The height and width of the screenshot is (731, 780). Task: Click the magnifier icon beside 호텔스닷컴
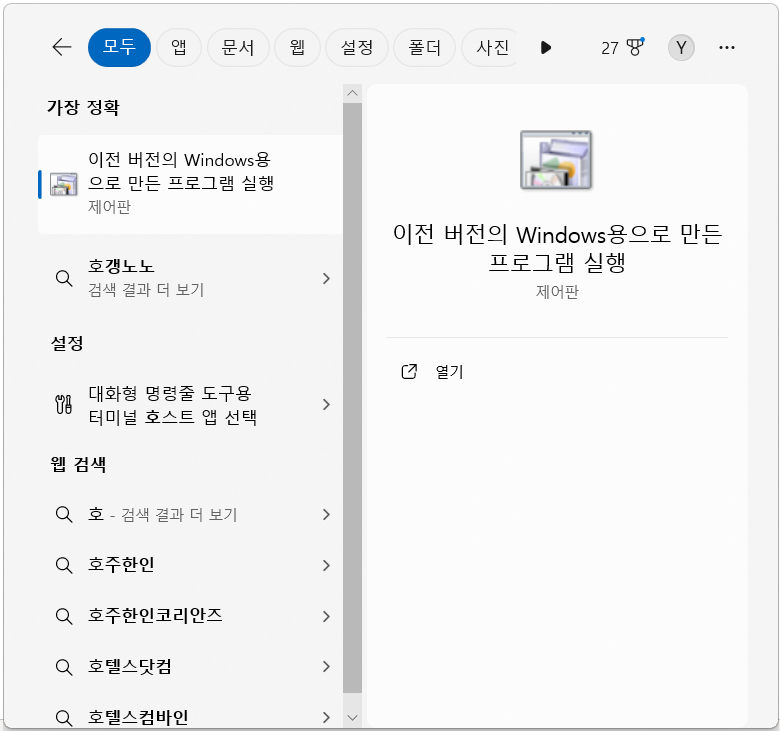pos(64,667)
